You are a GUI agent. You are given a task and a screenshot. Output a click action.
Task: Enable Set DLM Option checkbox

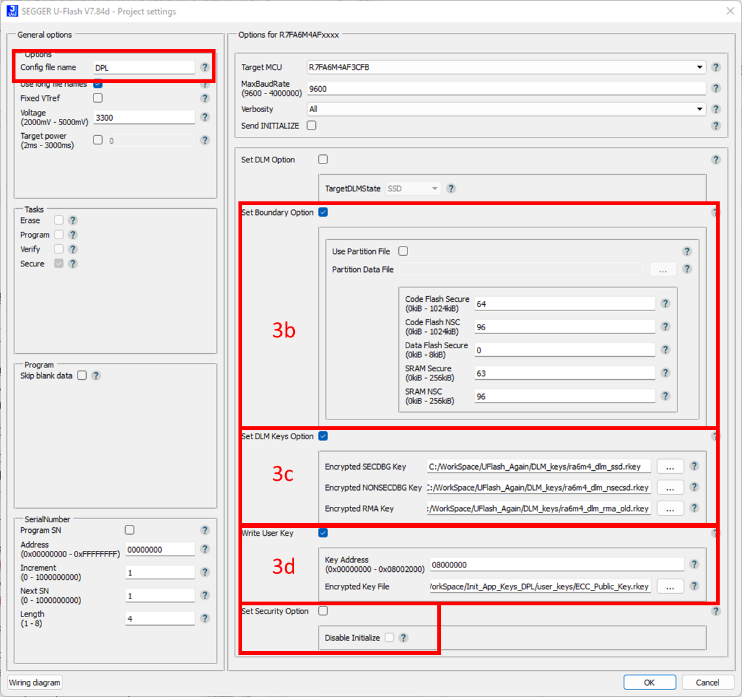point(323,159)
